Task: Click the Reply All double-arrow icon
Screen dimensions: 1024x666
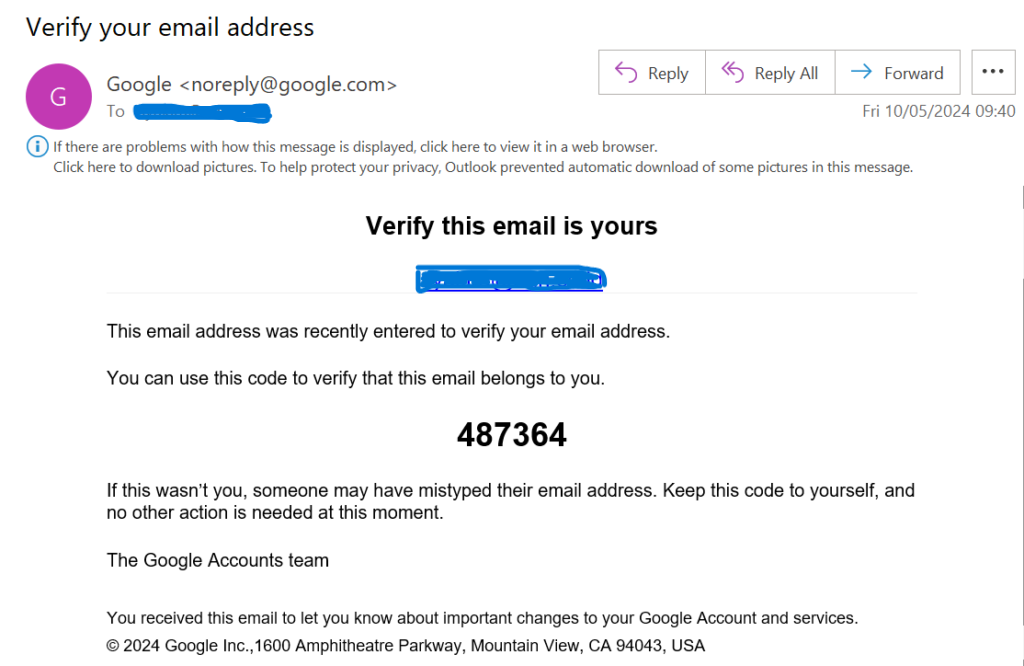Action: (732, 72)
